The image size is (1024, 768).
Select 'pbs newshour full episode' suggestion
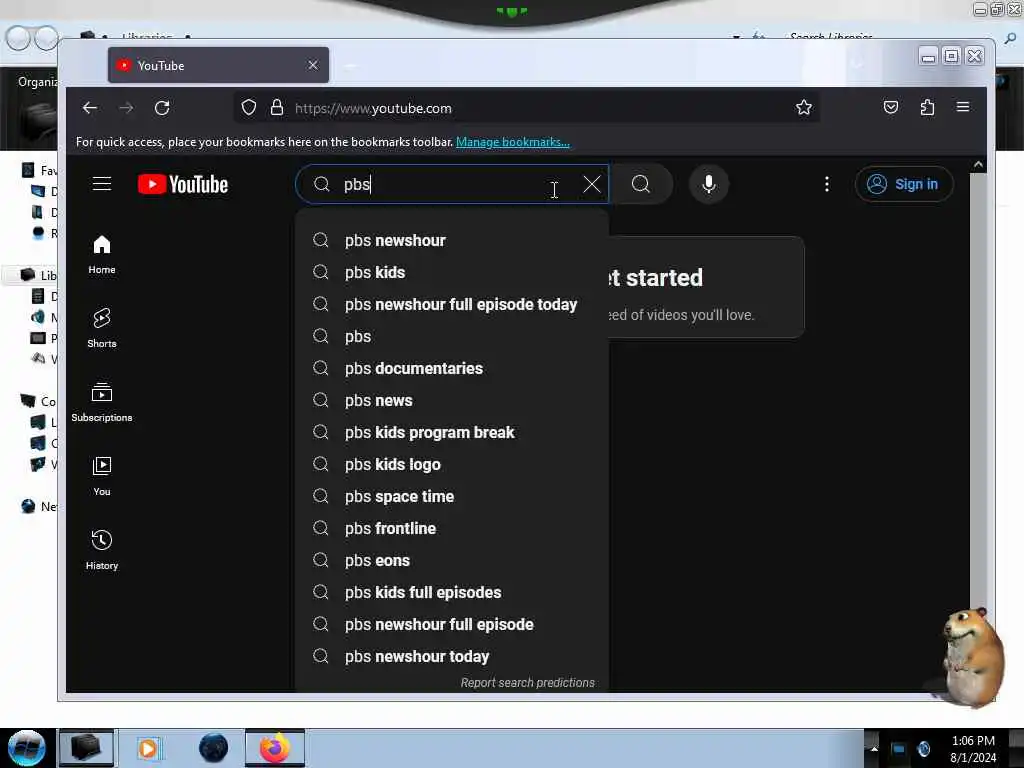pos(452,624)
